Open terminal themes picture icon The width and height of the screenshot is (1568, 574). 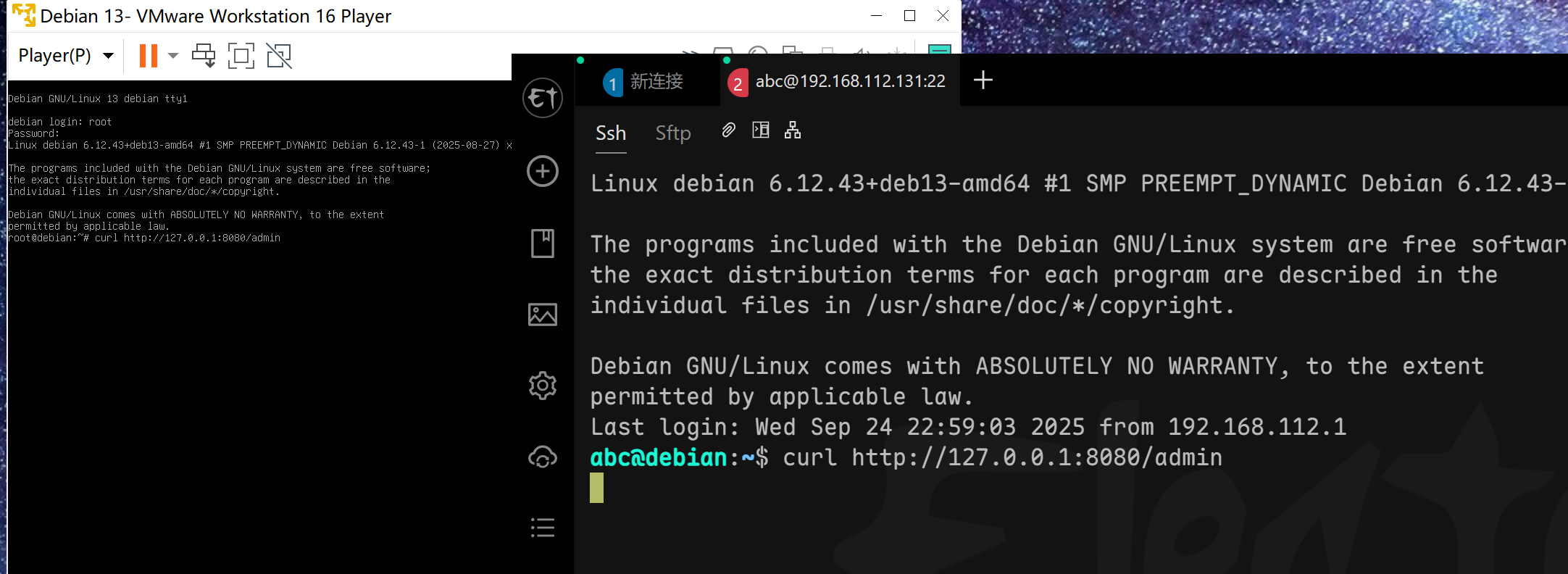(x=543, y=315)
